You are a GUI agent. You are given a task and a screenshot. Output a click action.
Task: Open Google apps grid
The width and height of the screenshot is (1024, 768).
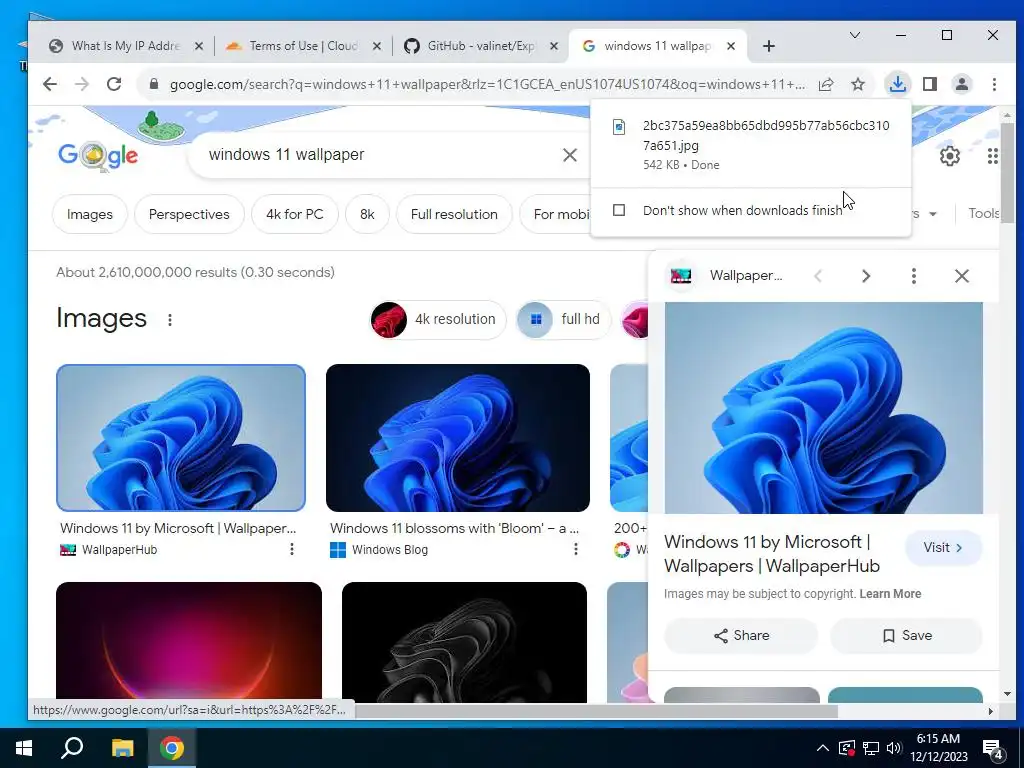pos(992,155)
